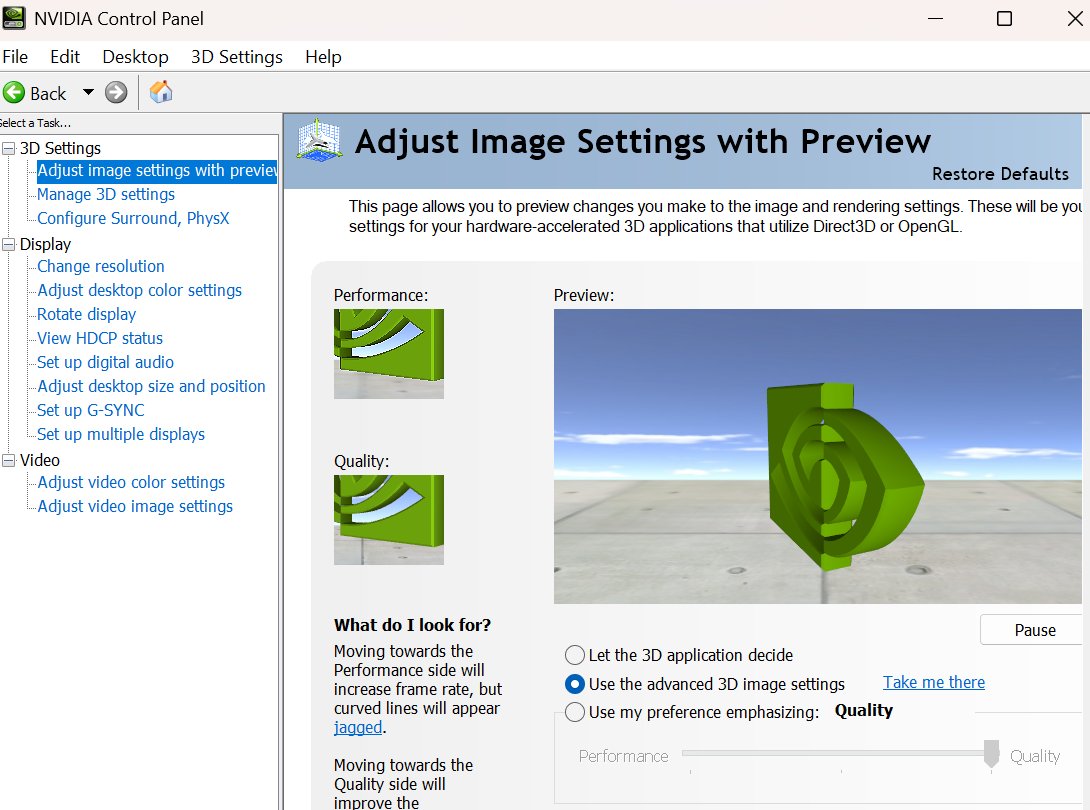This screenshot has width=1090, height=810.
Task: Click the Adjust Image Settings header icon
Action: (319, 140)
